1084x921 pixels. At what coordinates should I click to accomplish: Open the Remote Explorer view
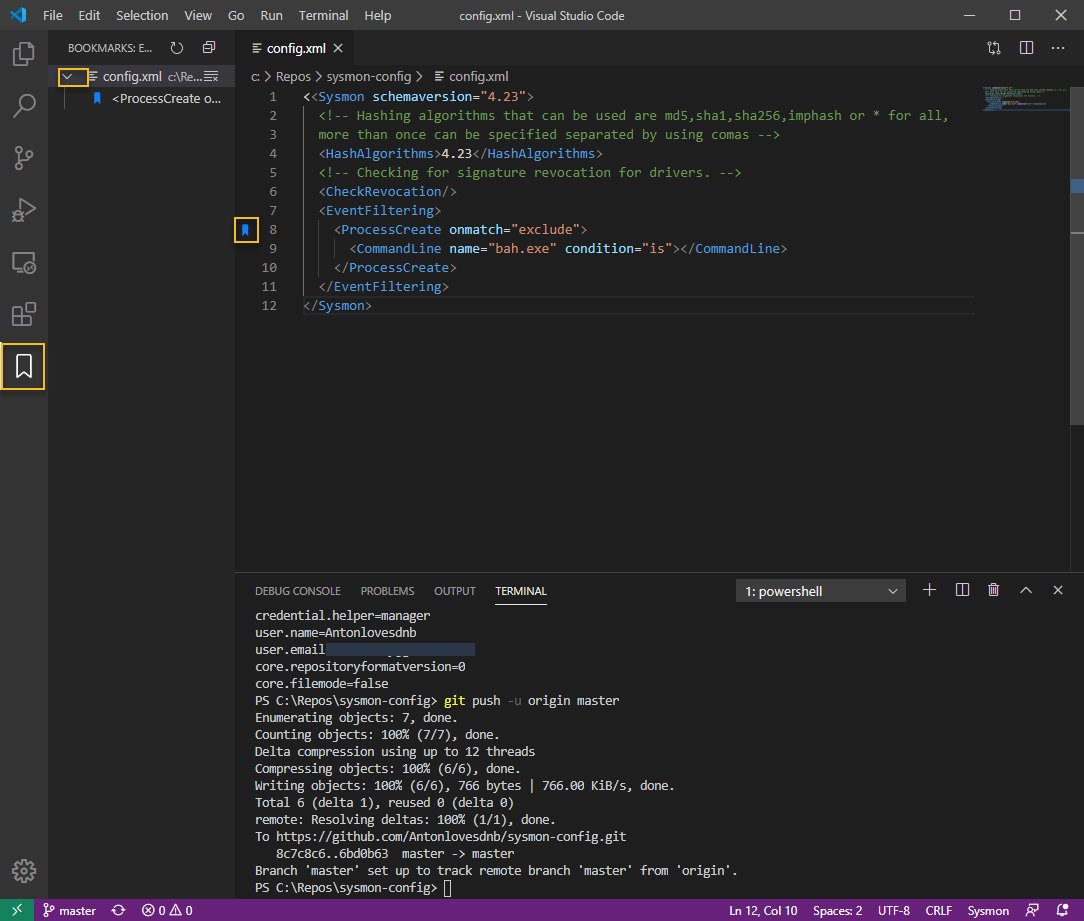(23, 262)
